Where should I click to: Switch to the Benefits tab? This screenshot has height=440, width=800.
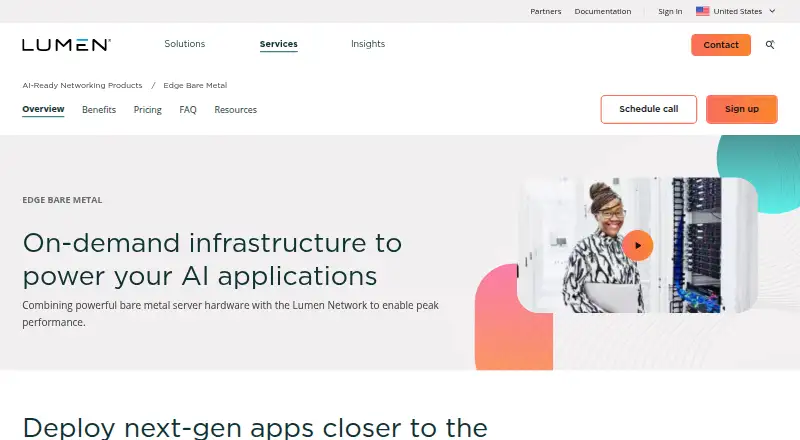click(x=99, y=110)
